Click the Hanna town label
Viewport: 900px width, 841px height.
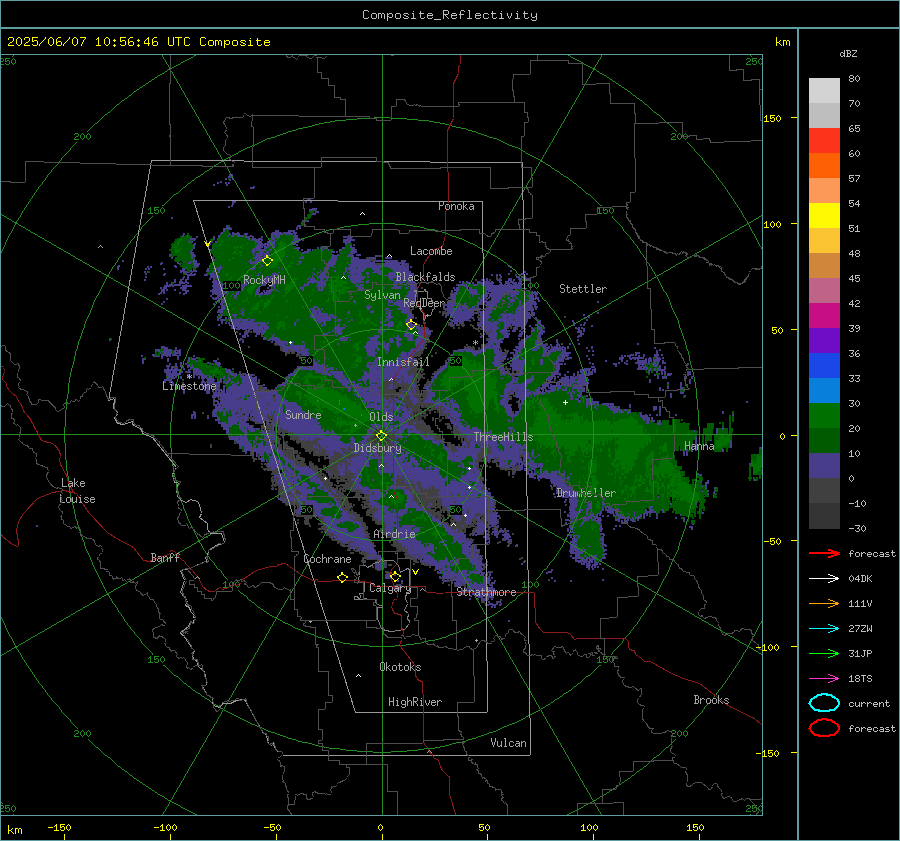point(699,446)
